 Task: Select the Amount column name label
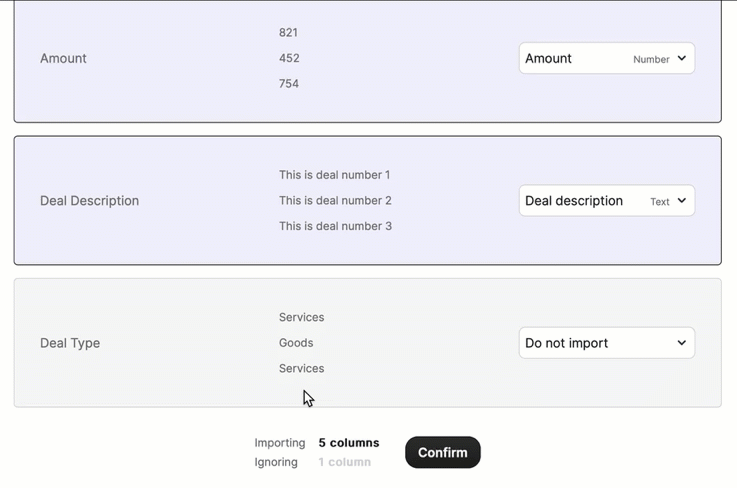63,58
